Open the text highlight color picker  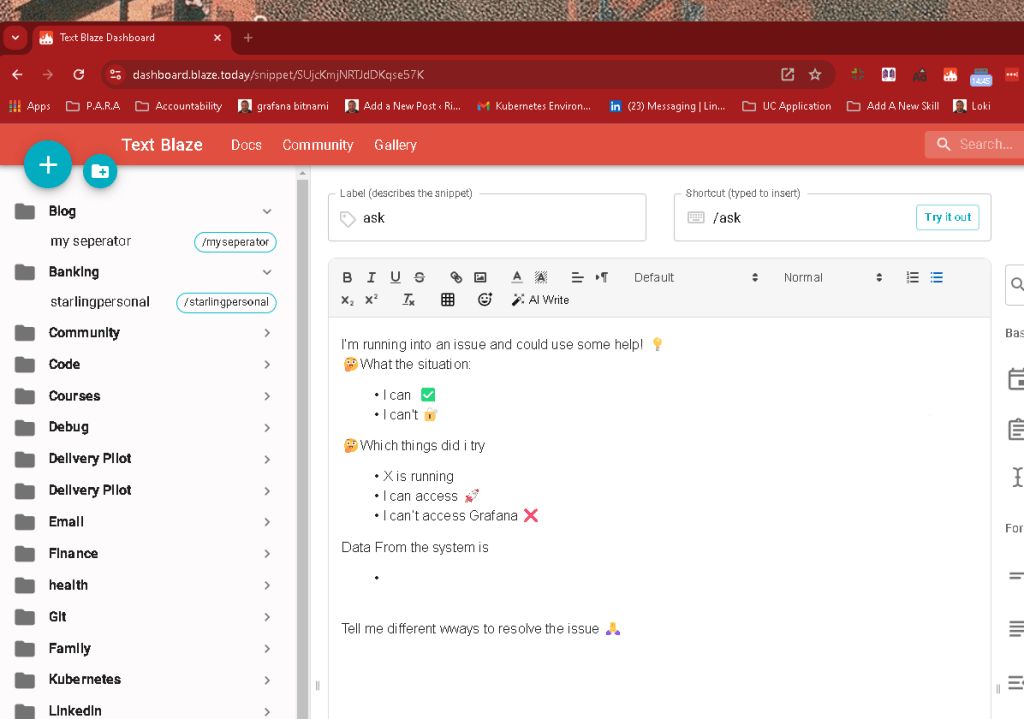[x=541, y=278]
